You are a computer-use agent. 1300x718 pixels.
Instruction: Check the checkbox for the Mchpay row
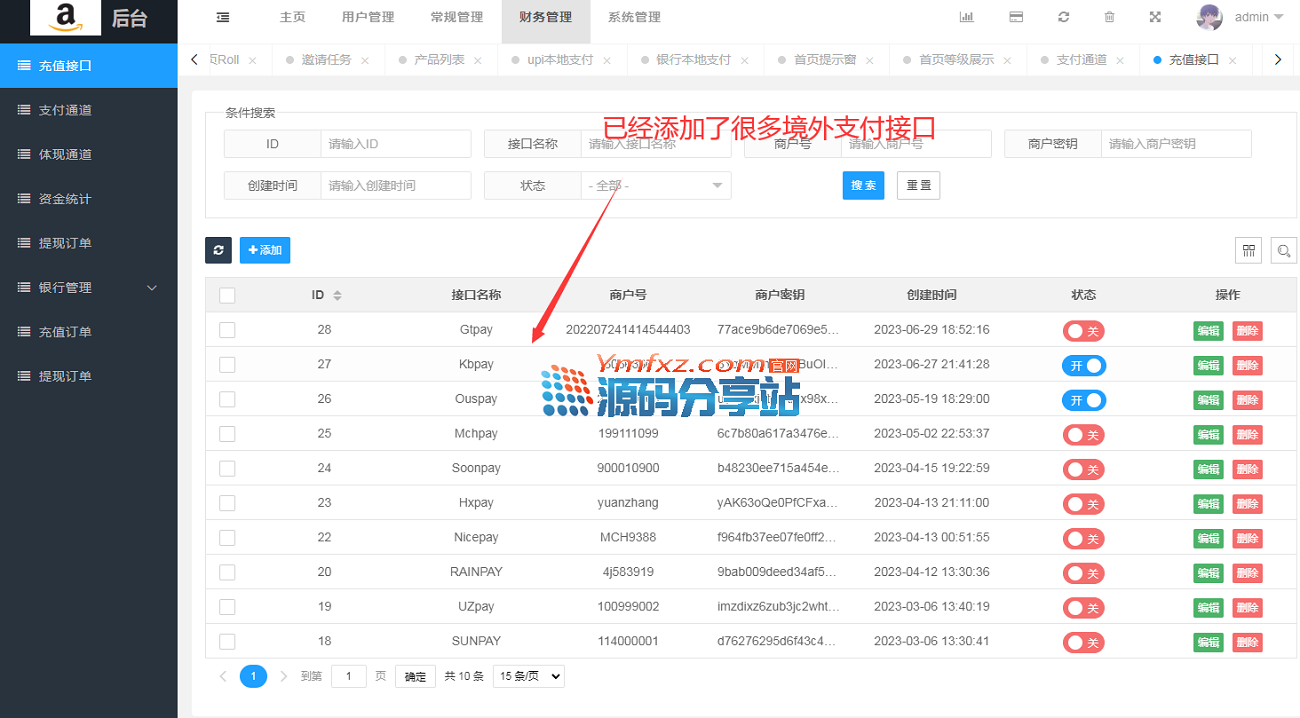pos(227,434)
